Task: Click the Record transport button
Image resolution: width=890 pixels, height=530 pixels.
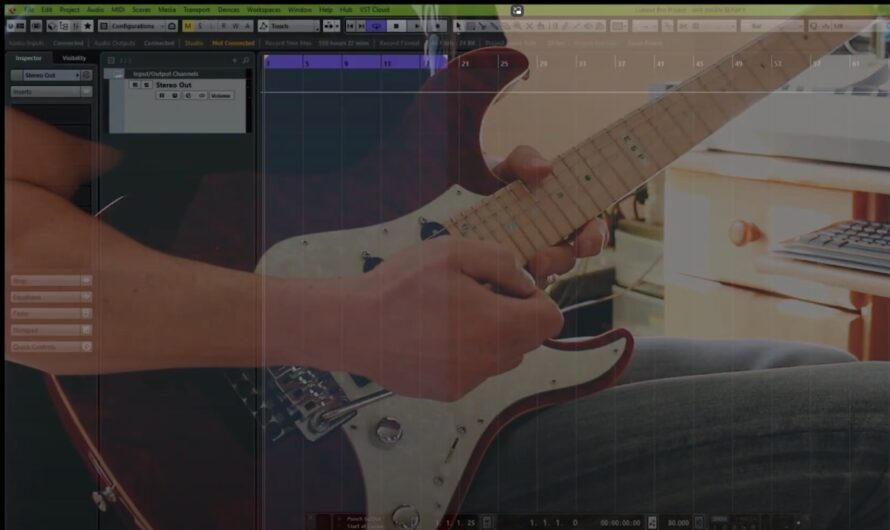Action: pyautogui.click(x=437, y=26)
